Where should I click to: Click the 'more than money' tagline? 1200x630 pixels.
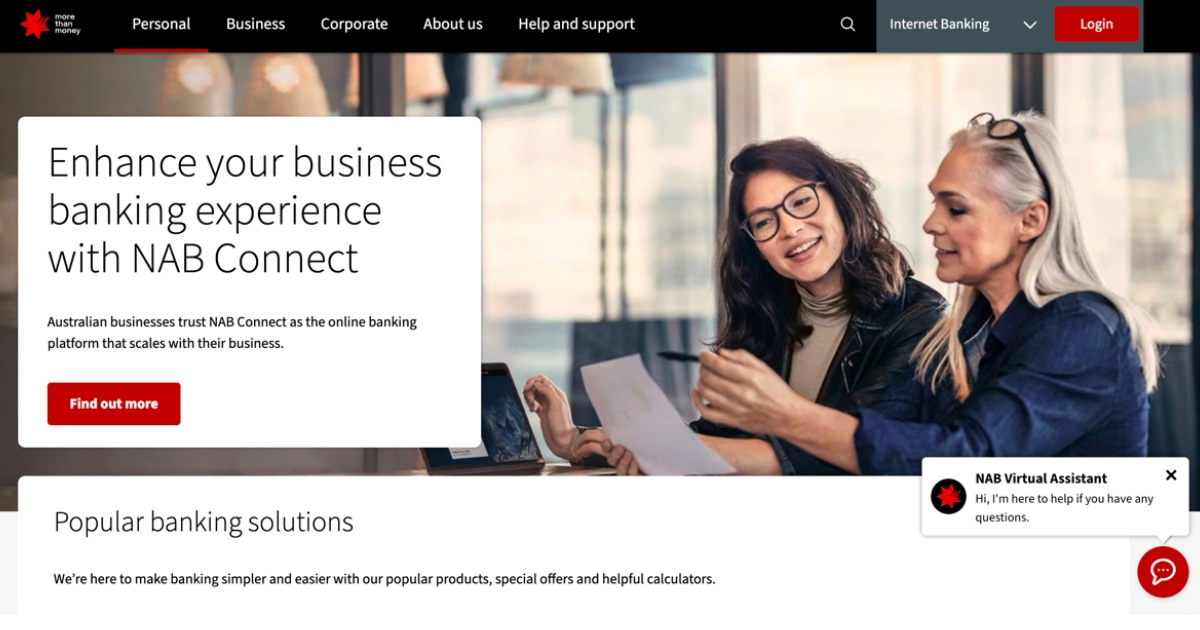point(68,24)
